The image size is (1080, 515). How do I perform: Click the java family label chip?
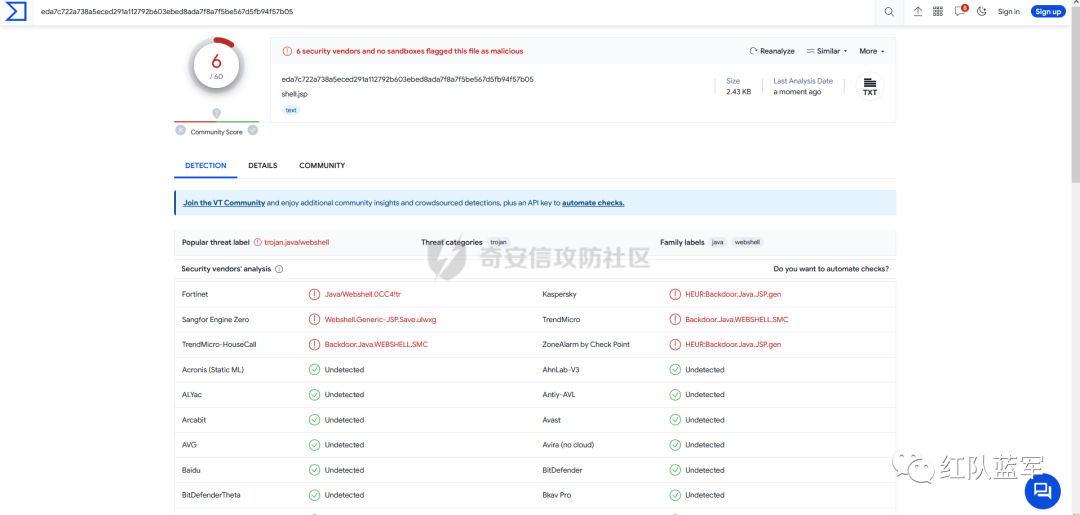click(x=718, y=242)
